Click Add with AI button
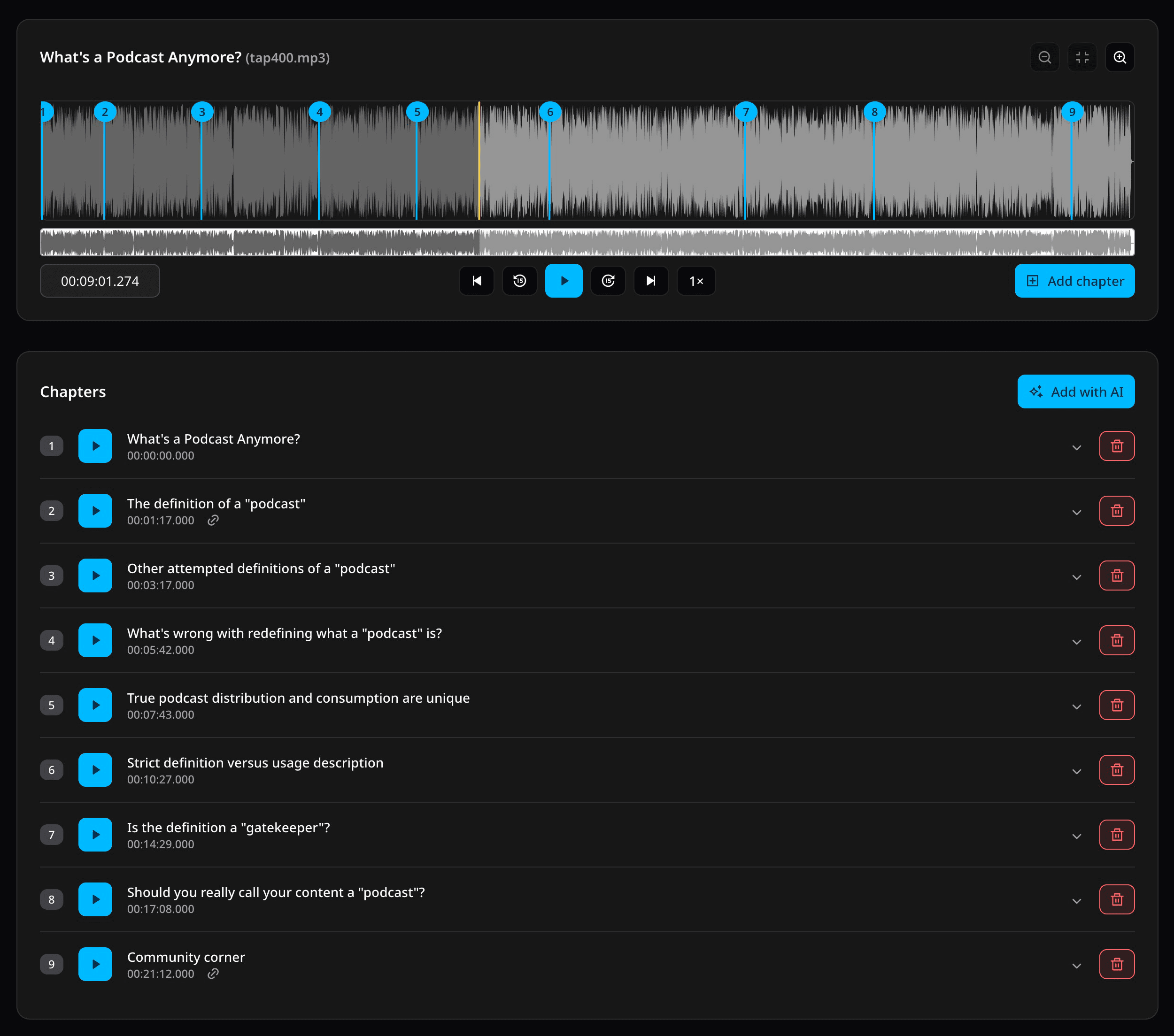 (1075, 391)
